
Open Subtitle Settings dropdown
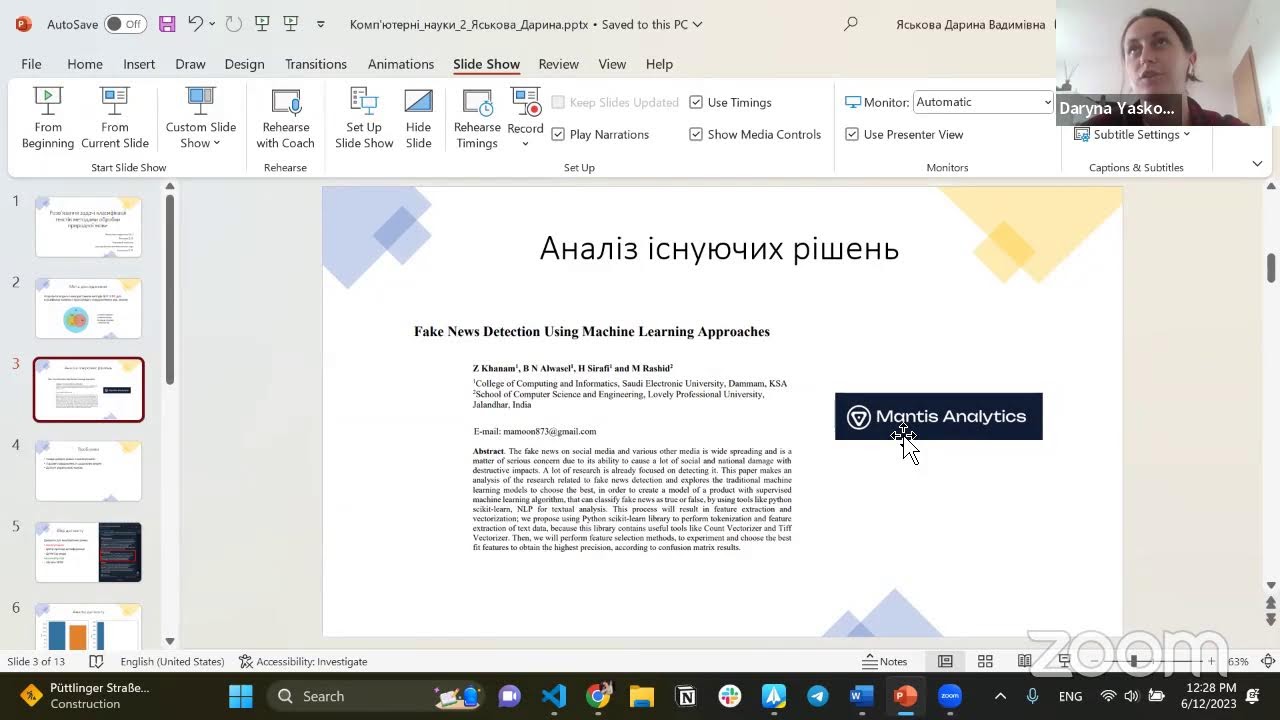pyautogui.click(x=1132, y=134)
